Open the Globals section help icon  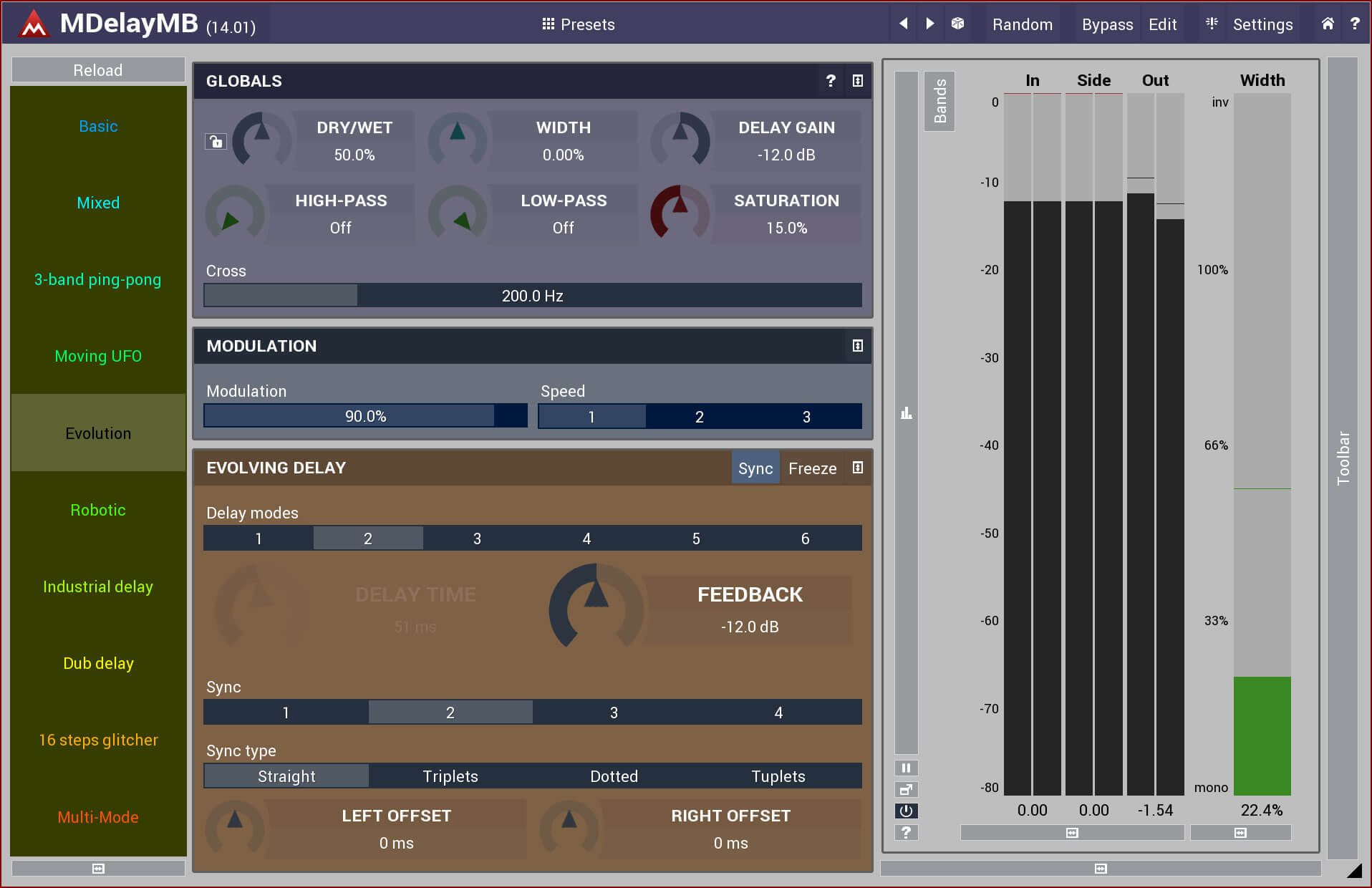(831, 81)
